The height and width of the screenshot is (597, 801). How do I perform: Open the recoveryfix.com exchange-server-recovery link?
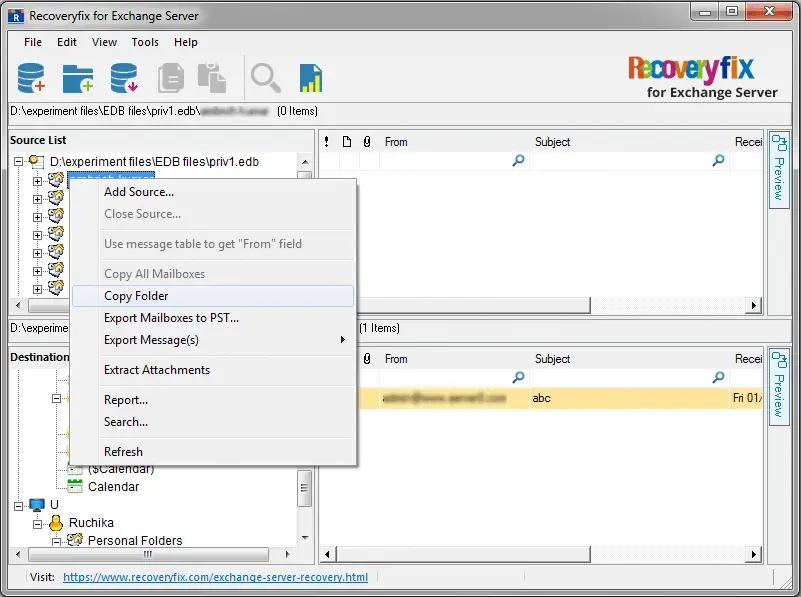coord(215,577)
